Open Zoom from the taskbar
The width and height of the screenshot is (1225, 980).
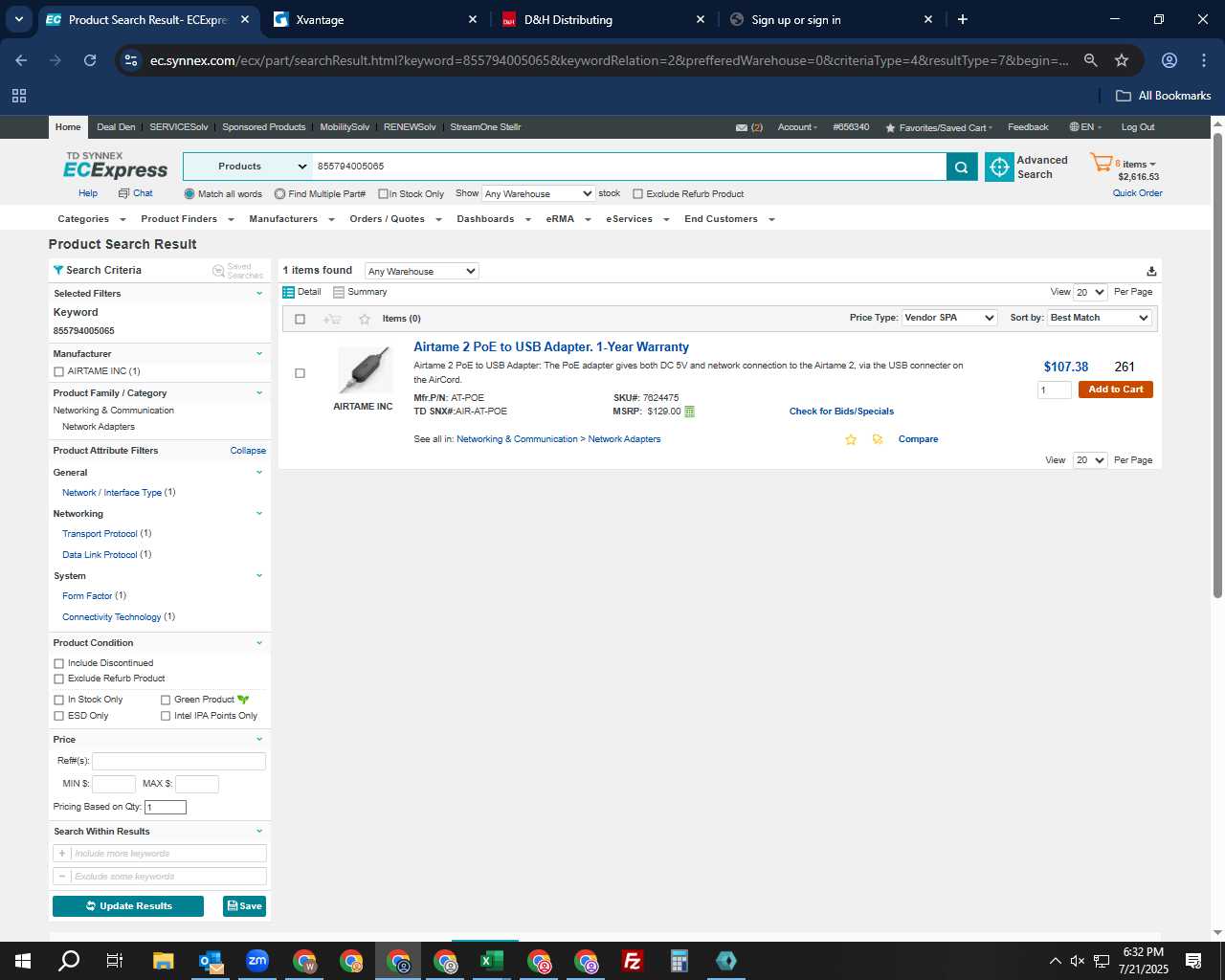point(257,961)
